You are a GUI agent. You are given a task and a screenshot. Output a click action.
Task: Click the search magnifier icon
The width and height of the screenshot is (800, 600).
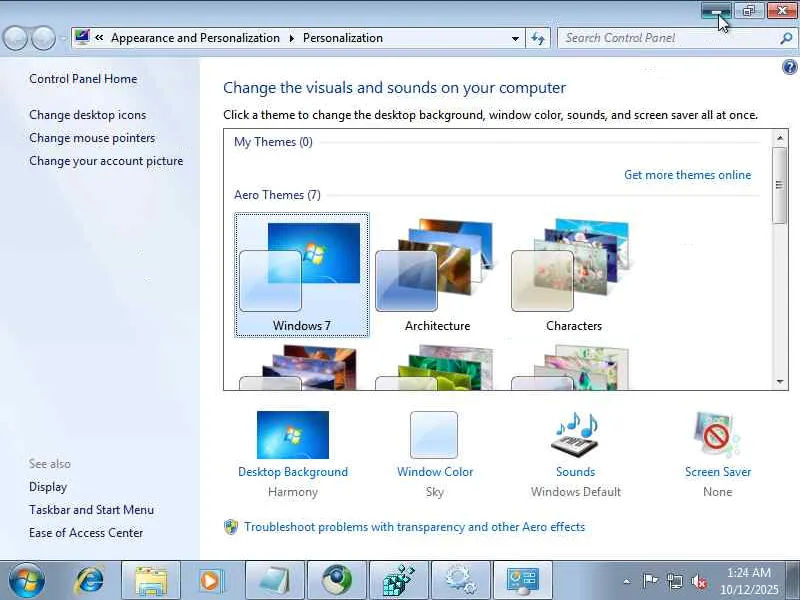click(786, 38)
